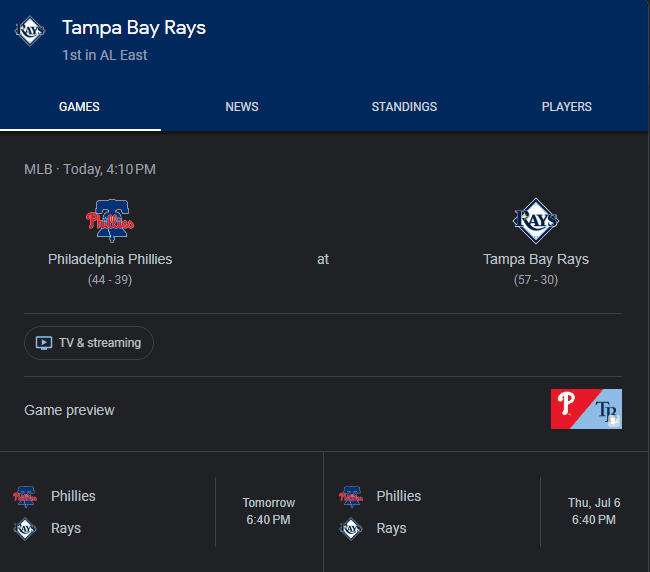Click the Rays logo in the header
Screen dimensions: 650x572
click(30, 31)
